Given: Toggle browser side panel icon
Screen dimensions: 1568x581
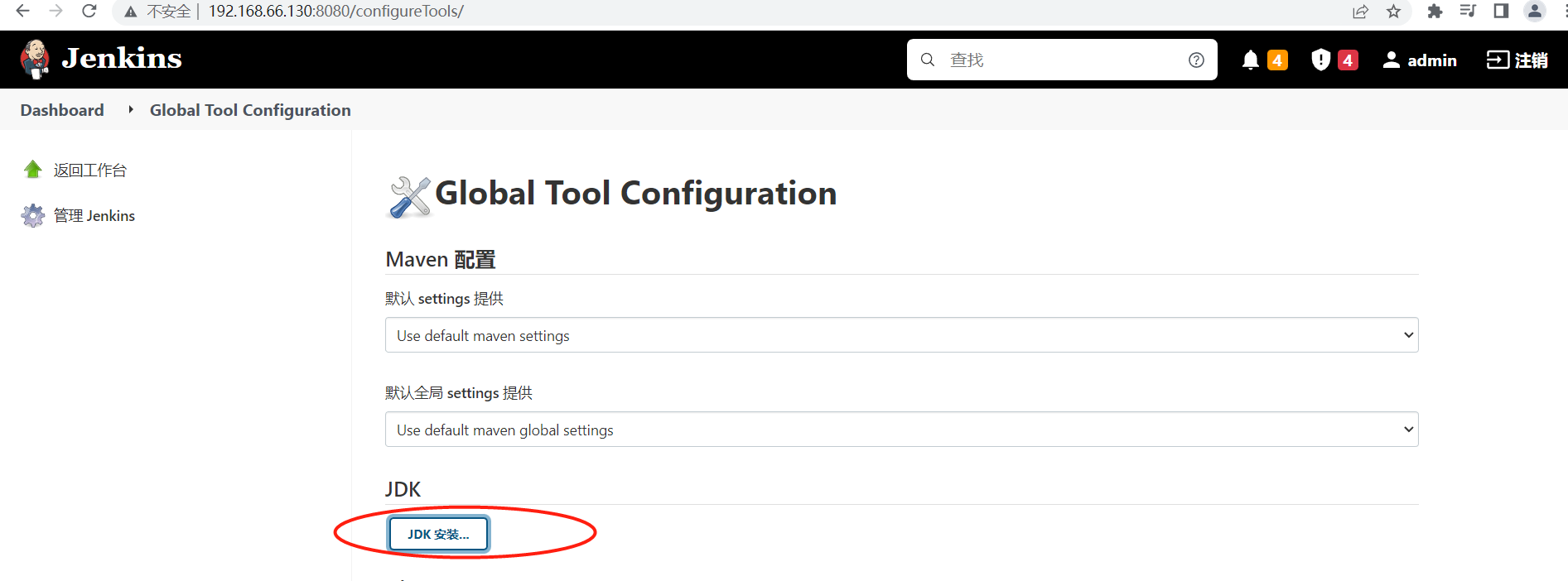Looking at the screenshot, I should tap(1501, 12).
